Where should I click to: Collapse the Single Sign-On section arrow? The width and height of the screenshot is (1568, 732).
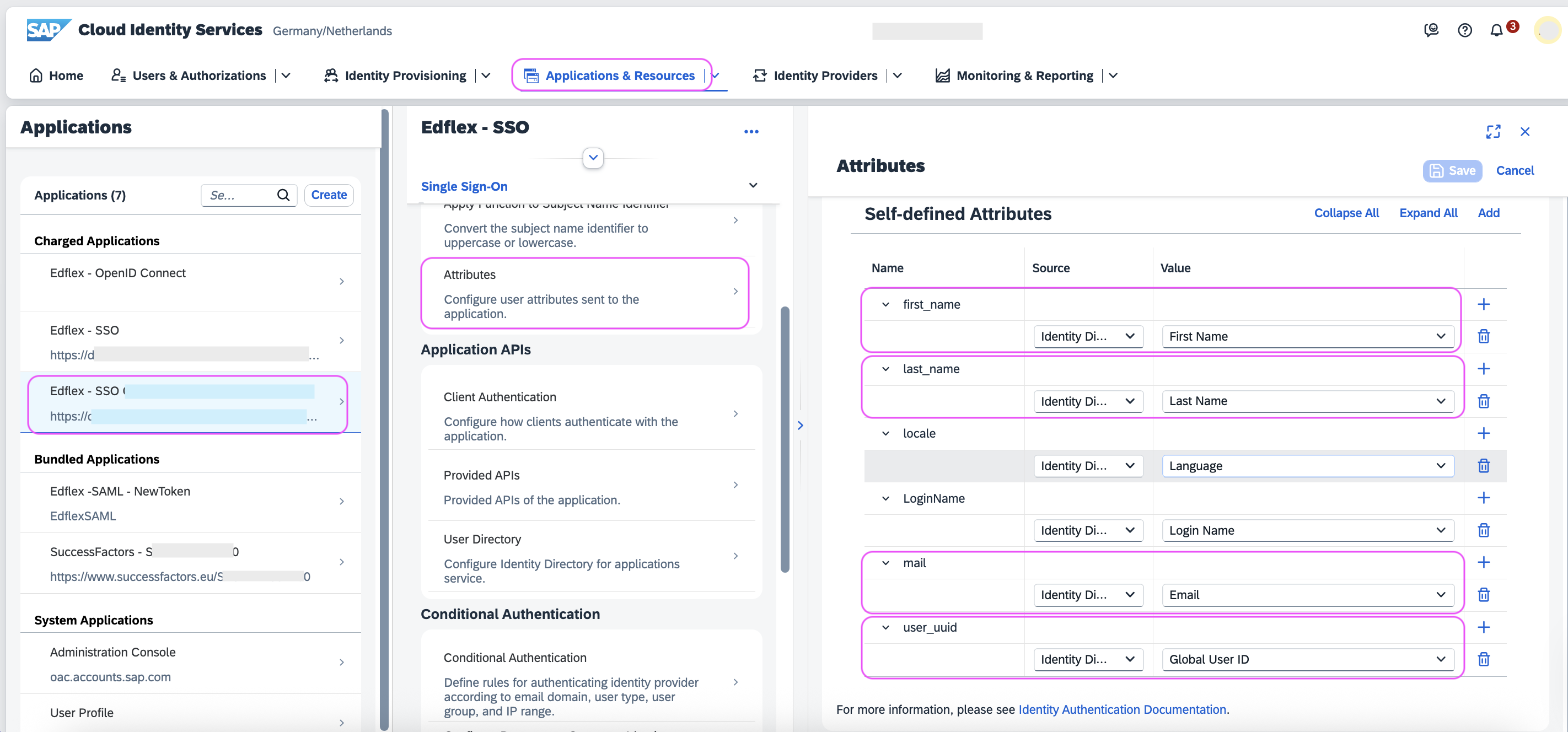click(753, 186)
